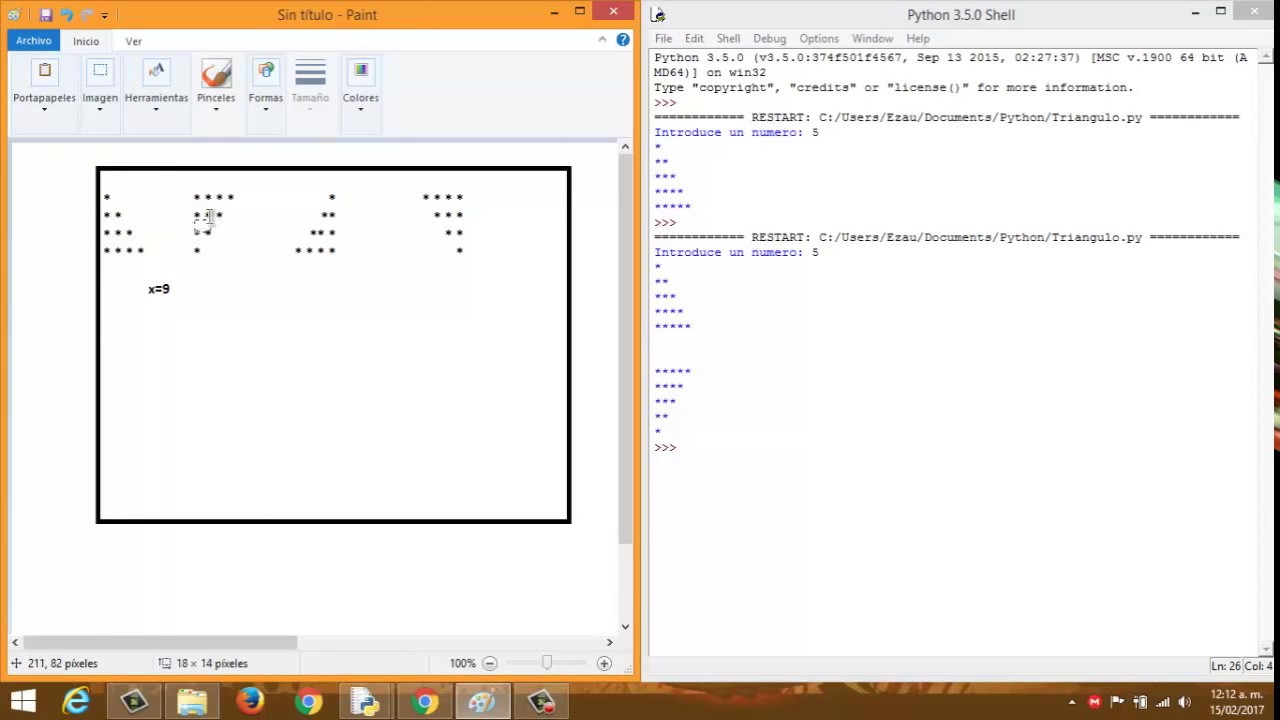This screenshot has width=1280, height=720.
Task: Click the Undo arrow in Paint's title bar
Action: (66, 15)
